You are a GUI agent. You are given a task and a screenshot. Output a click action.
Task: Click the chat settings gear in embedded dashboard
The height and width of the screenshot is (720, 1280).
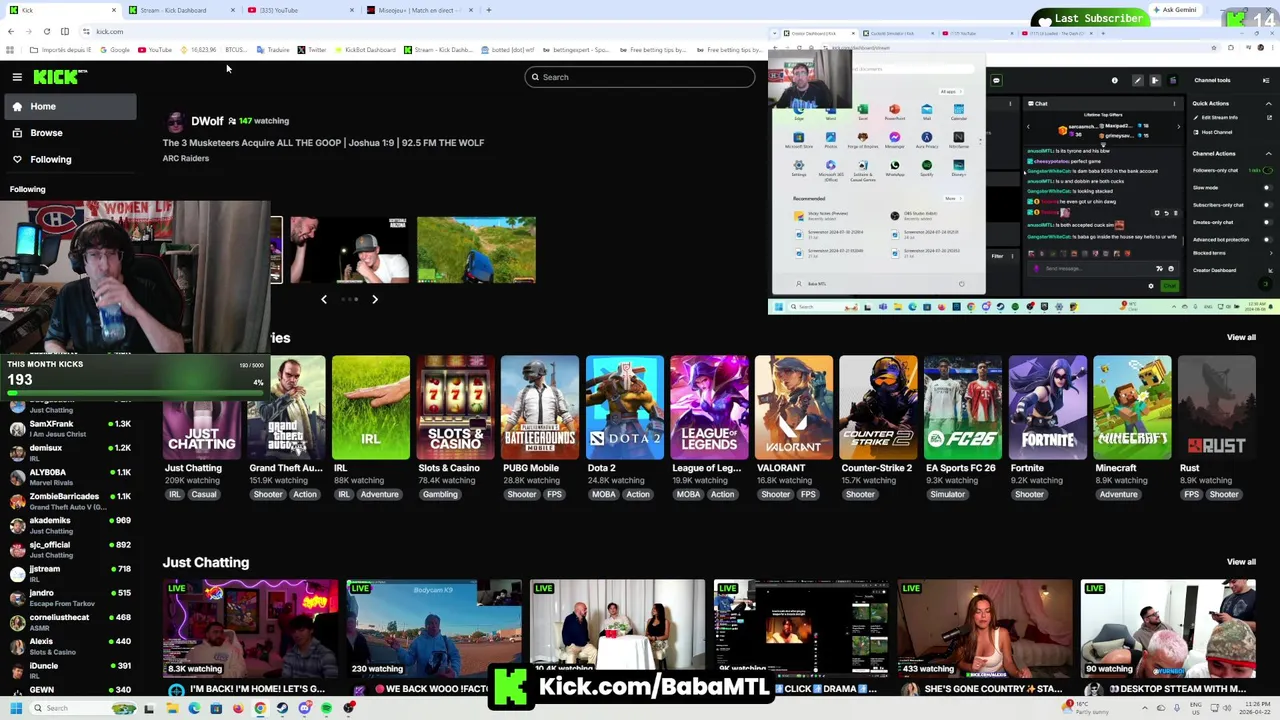pos(1150,286)
